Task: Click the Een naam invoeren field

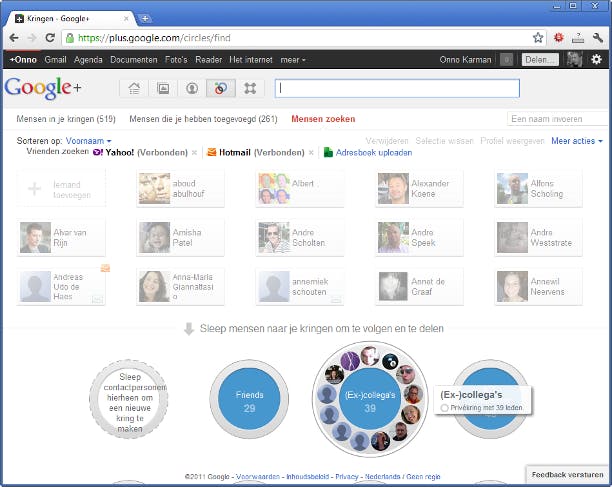Action: pyautogui.click(x=557, y=119)
